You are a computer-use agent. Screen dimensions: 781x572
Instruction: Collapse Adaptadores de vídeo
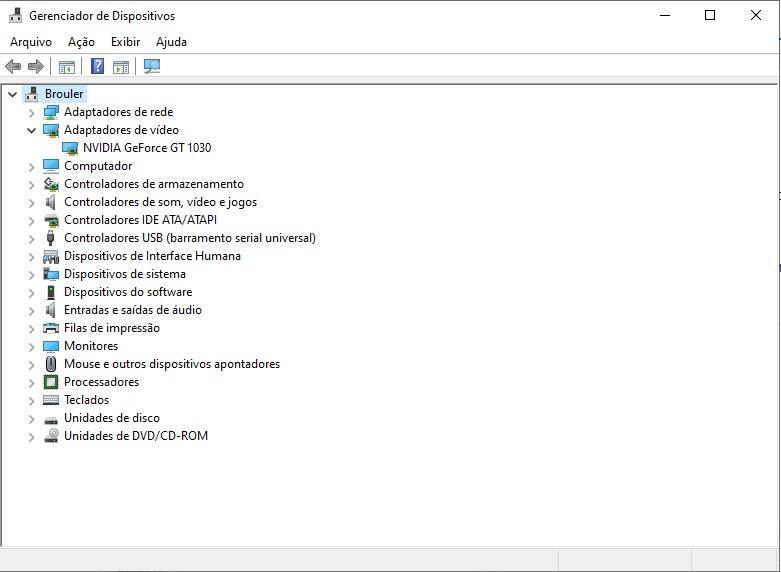click(31, 131)
